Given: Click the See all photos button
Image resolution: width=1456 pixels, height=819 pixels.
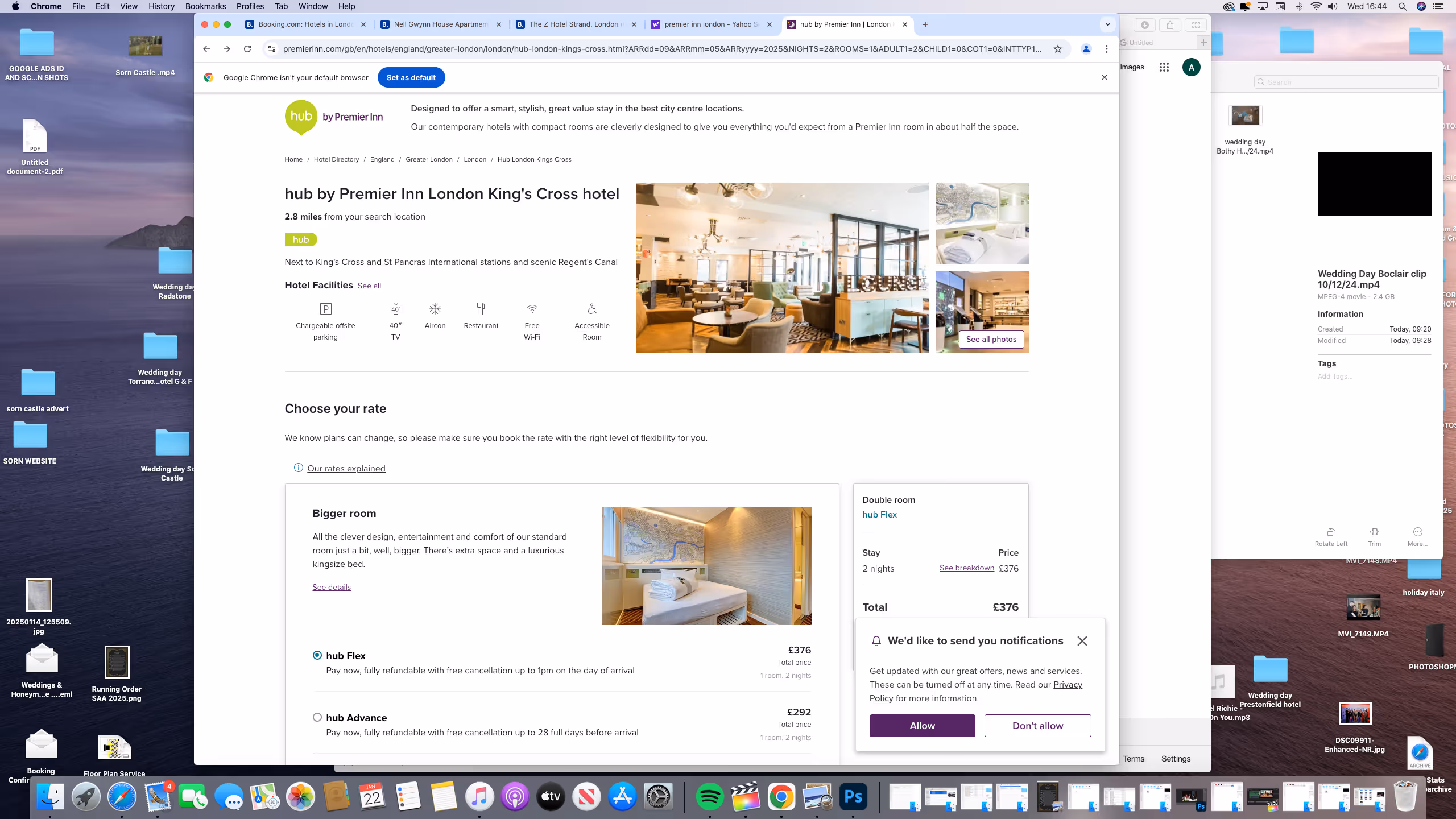Looking at the screenshot, I should click(x=991, y=339).
